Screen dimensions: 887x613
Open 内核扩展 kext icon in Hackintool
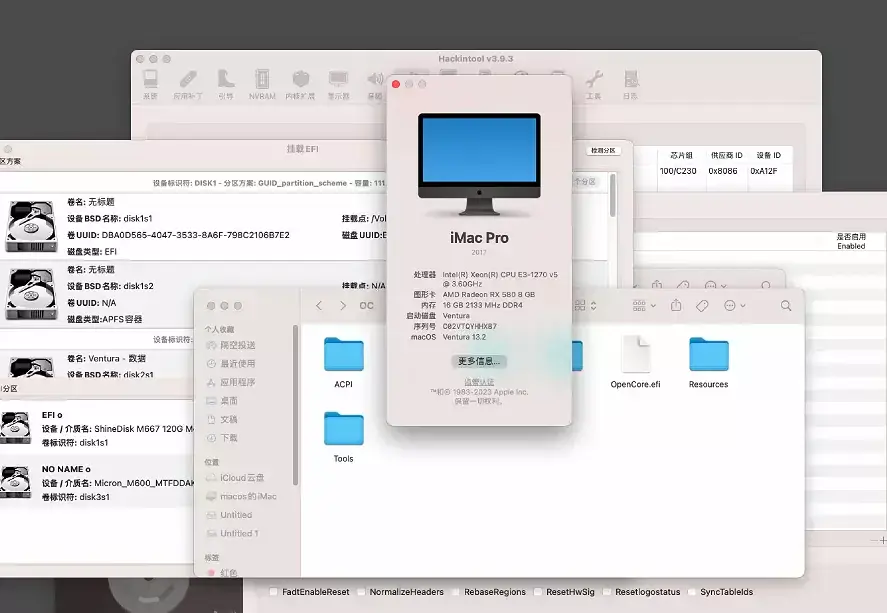pyautogui.click(x=300, y=85)
